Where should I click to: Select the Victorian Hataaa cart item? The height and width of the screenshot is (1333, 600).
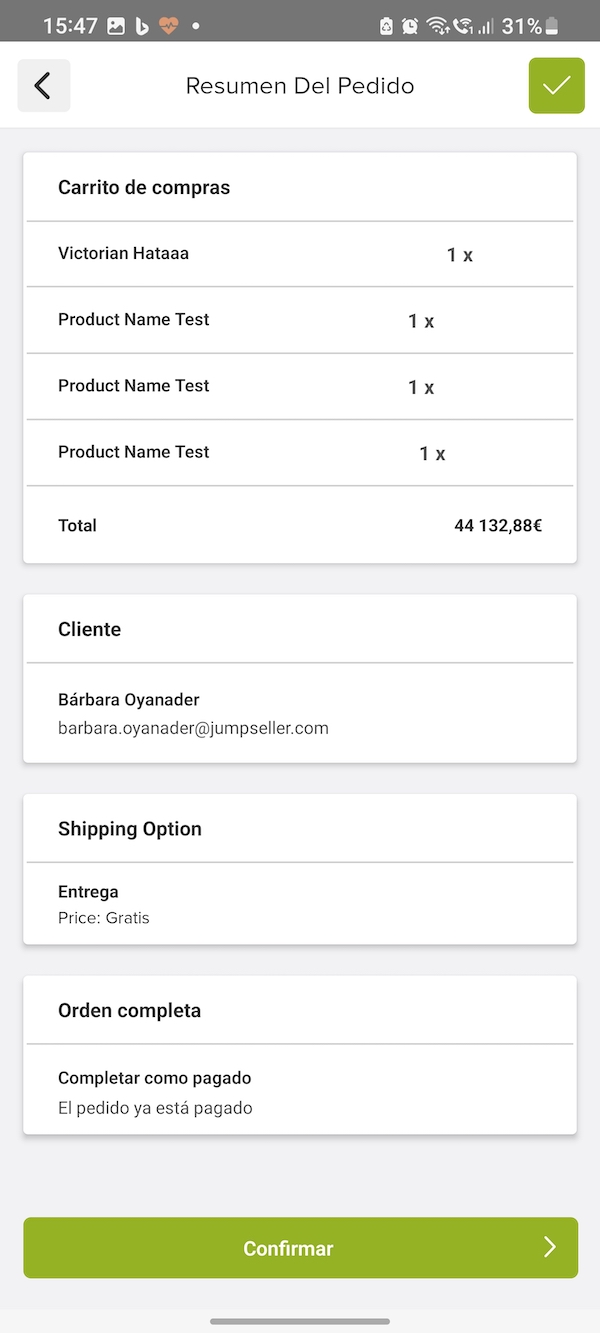300,254
